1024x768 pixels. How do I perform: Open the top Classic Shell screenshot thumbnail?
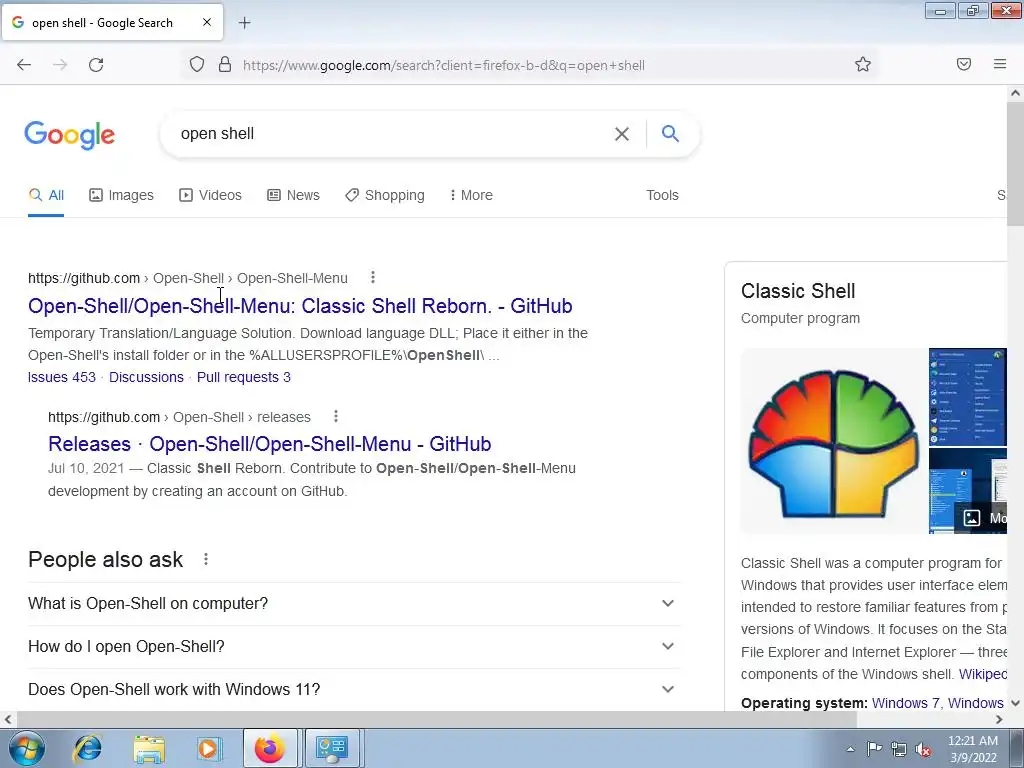pos(968,397)
